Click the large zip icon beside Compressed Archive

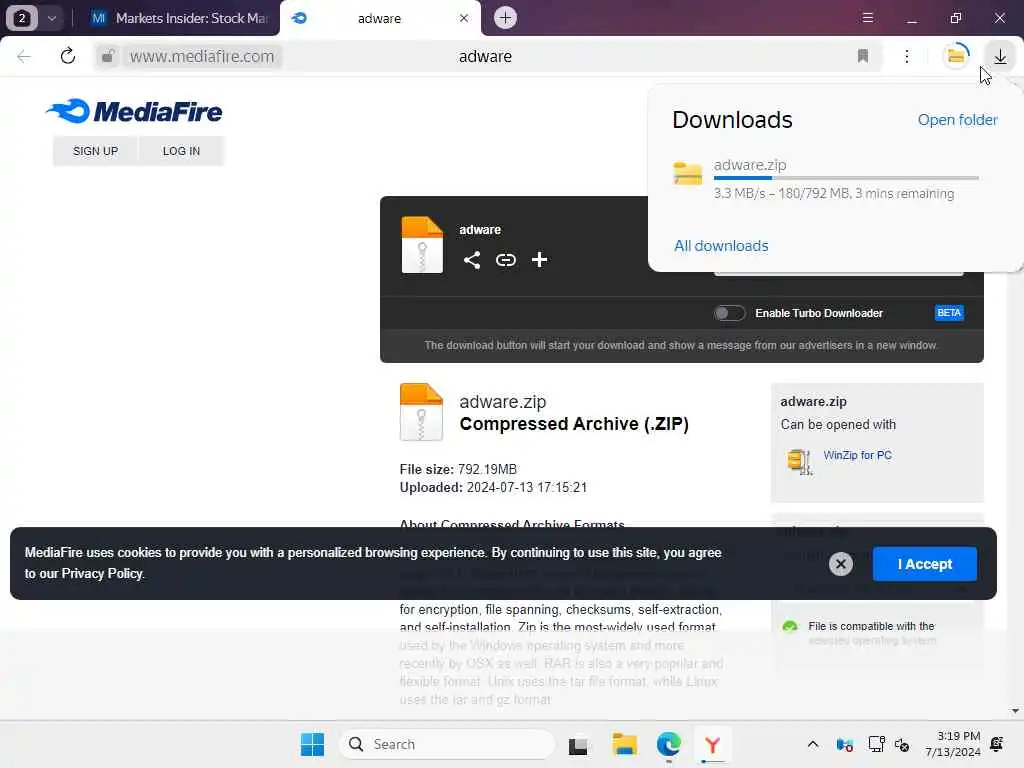tap(421, 412)
